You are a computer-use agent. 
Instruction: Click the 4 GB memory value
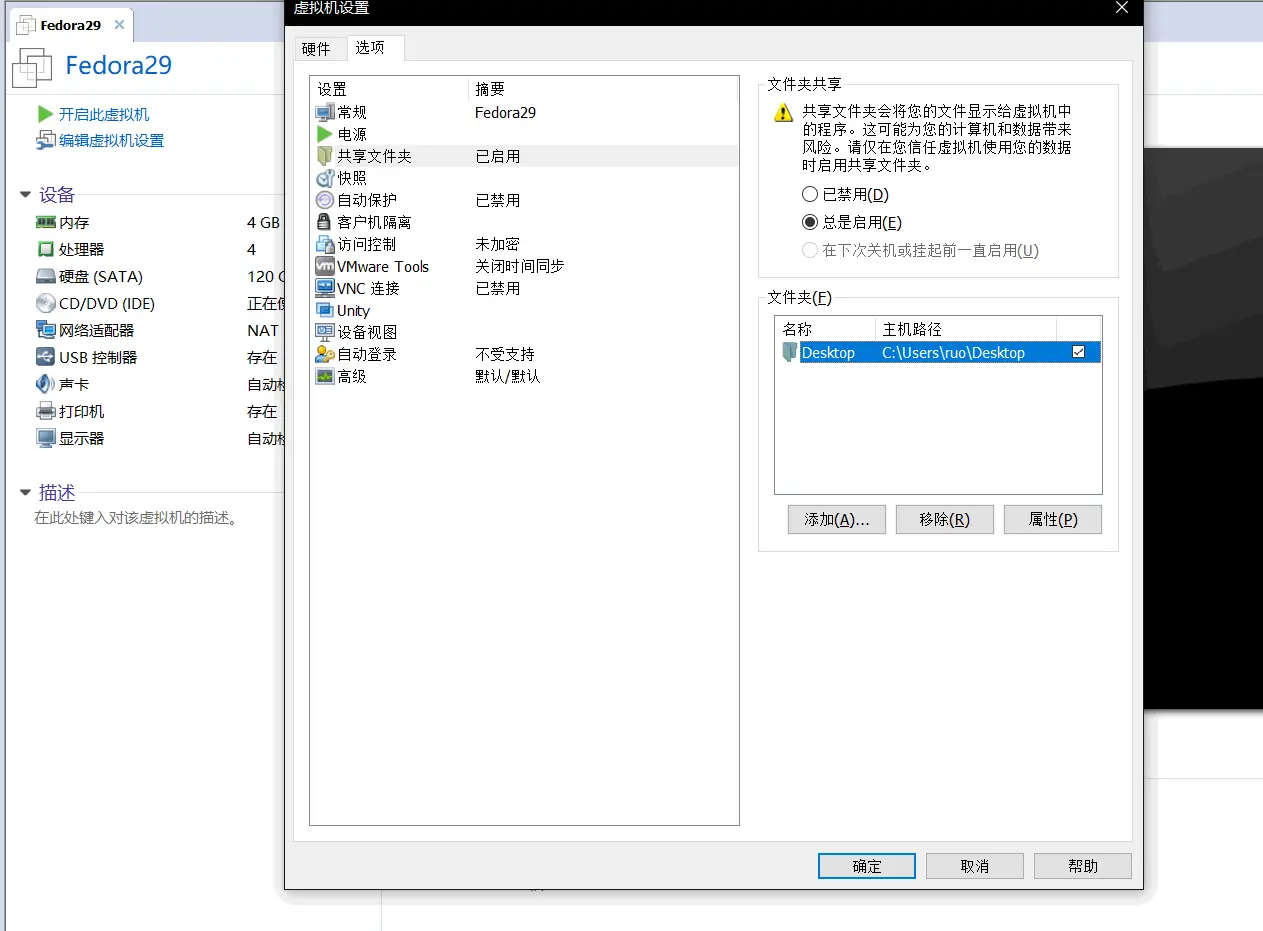pyautogui.click(x=264, y=222)
